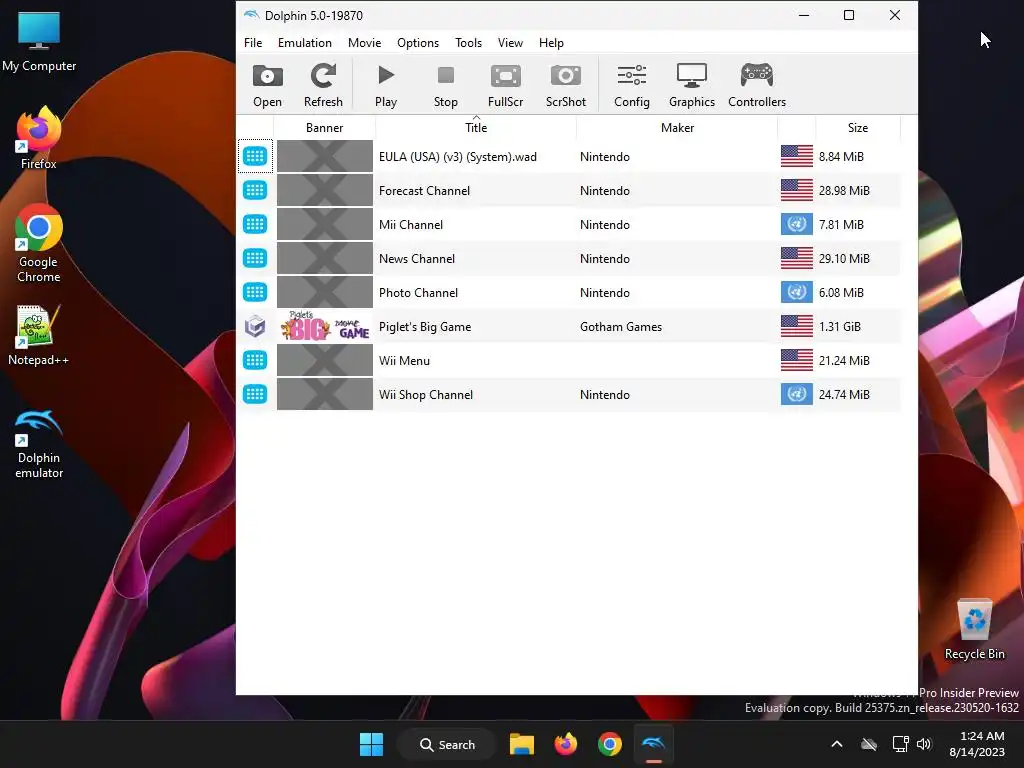Click the missing banner placeholder for Wii Menu
The width and height of the screenshot is (1024, 768).
coord(325,360)
